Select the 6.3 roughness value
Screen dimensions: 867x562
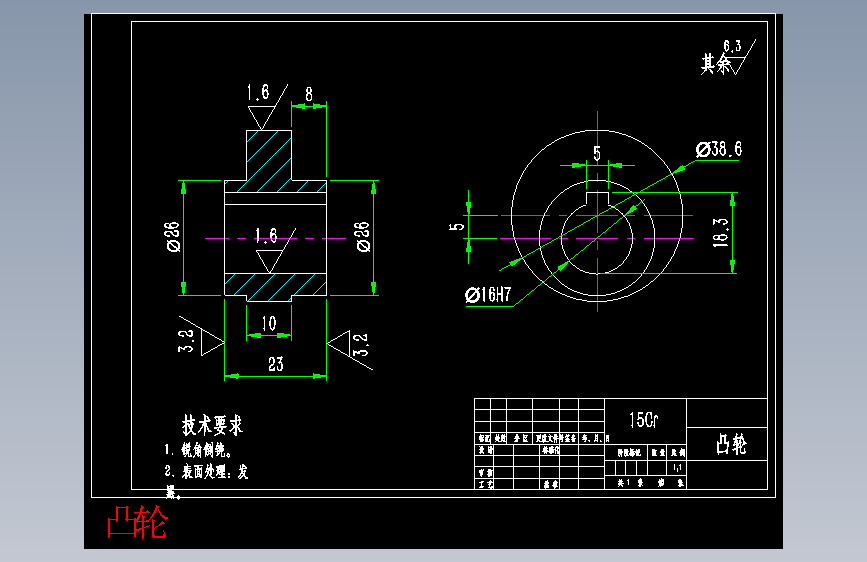point(732,46)
